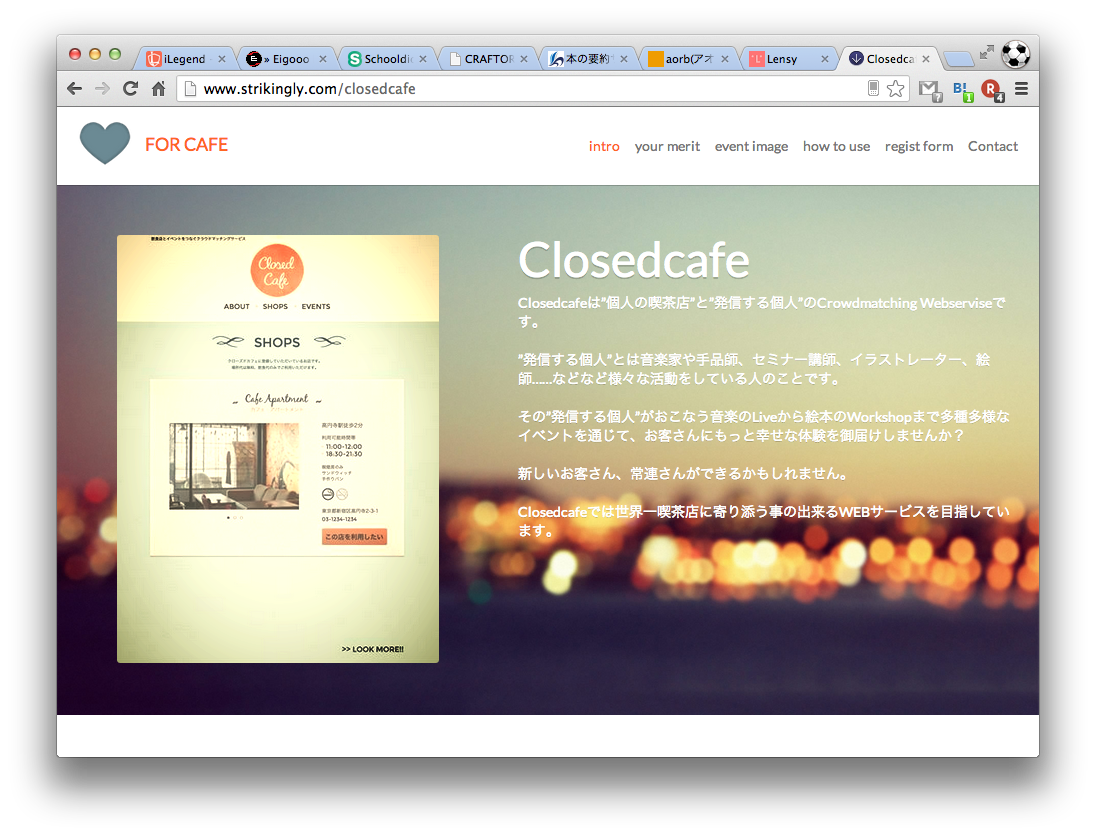This screenshot has width=1096, height=836.
Task: Click the Hatena B! bookmark extension
Action: [962, 89]
